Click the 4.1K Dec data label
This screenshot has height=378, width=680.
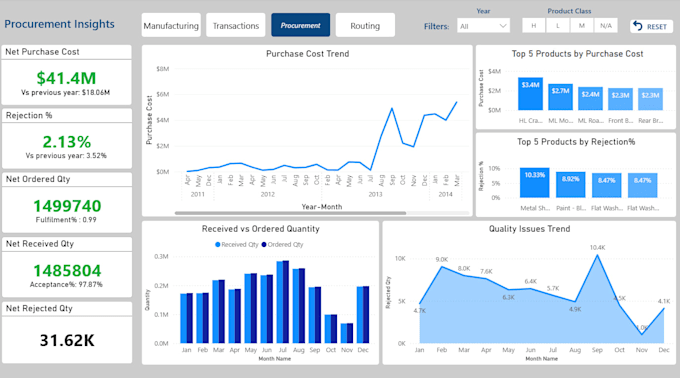click(x=664, y=301)
